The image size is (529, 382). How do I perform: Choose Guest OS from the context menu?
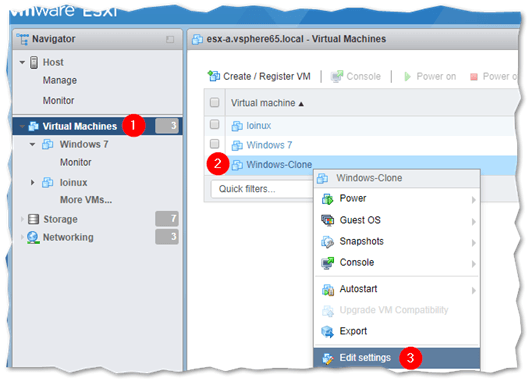tap(397, 220)
